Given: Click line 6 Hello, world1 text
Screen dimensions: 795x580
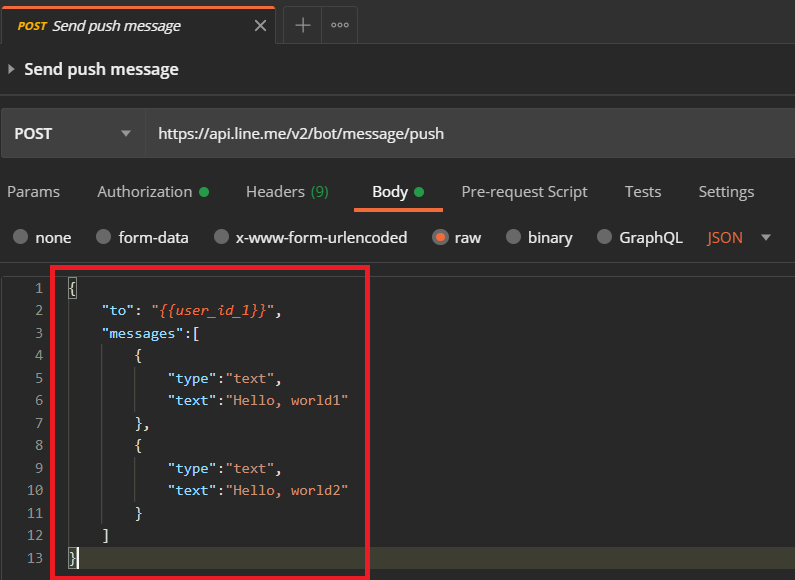Looking at the screenshot, I should point(287,401).
